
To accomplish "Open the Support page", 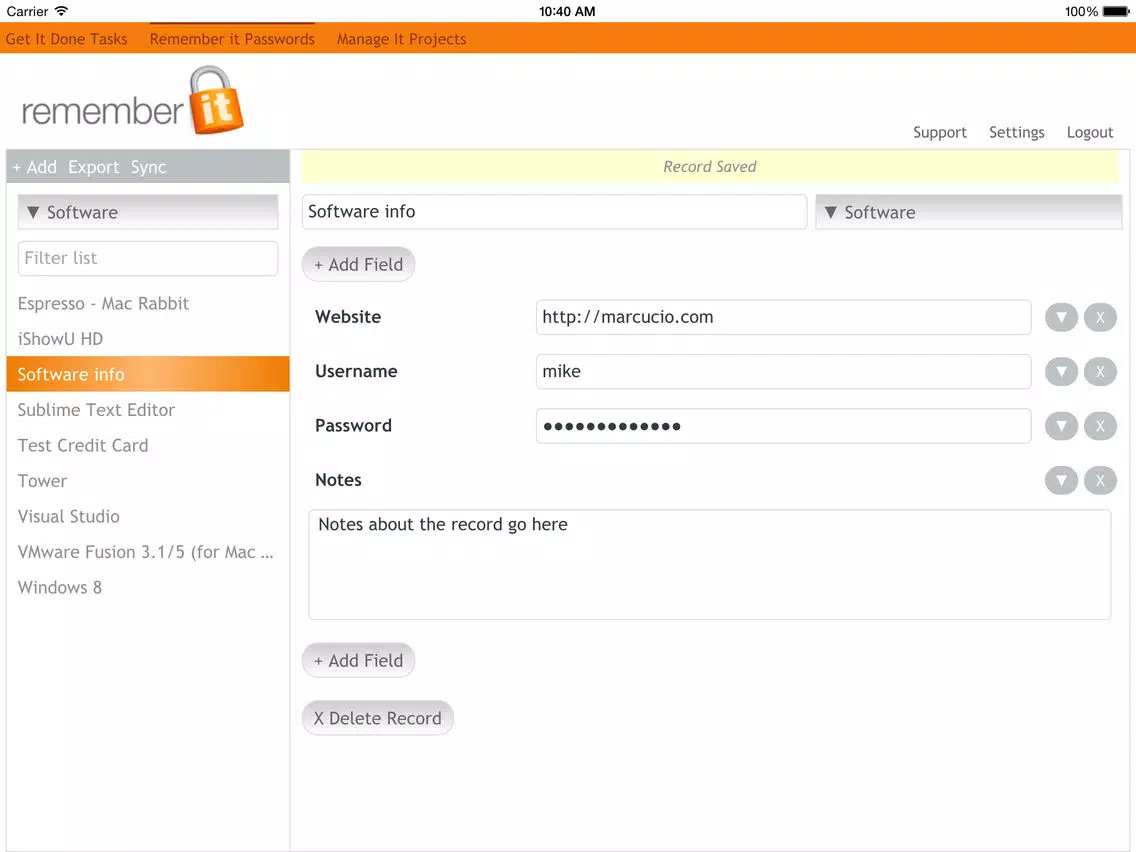I will 940,133.
